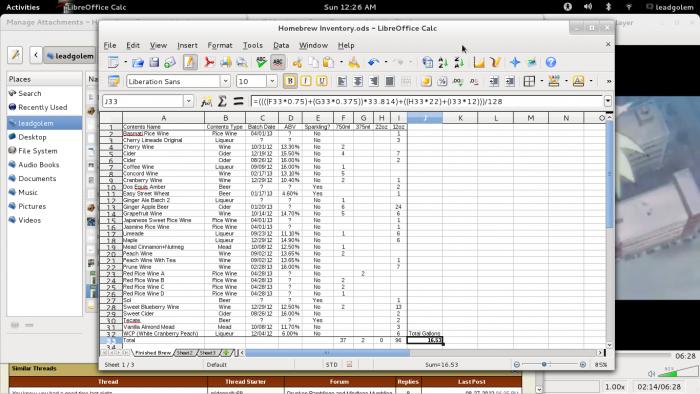Click into the formula input line
The image size is (700, 394).
[427, 101]
